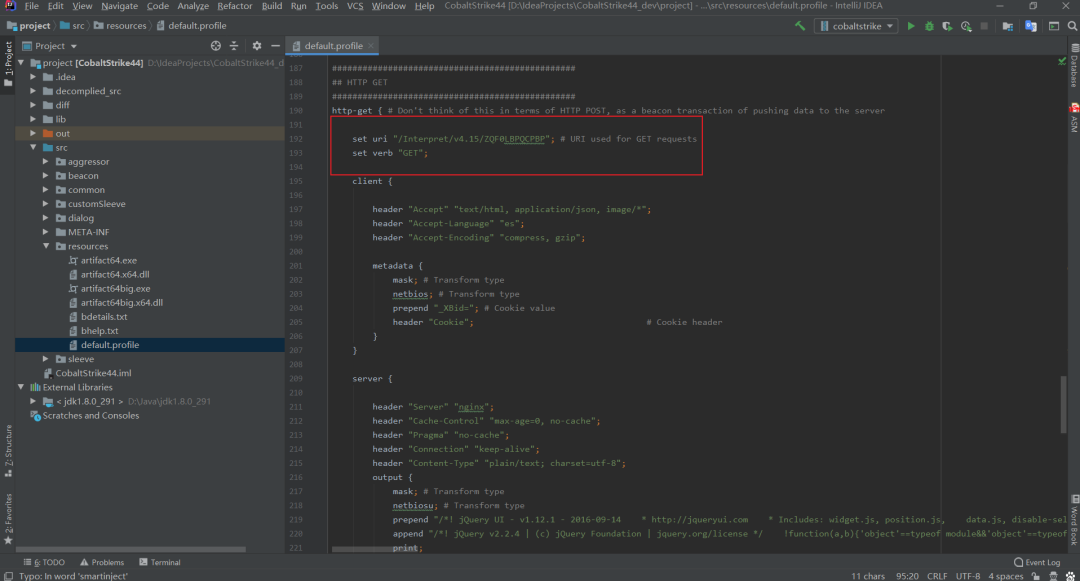Open the Terminal tool window
This screenshot has width=1080, height=581.
coord(160,562)
